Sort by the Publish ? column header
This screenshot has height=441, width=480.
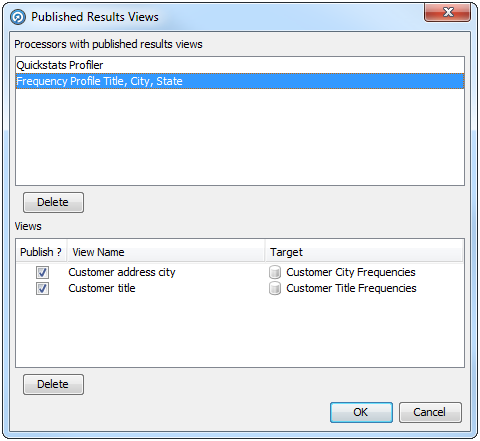pyautogui.click(x=41, y=252)
